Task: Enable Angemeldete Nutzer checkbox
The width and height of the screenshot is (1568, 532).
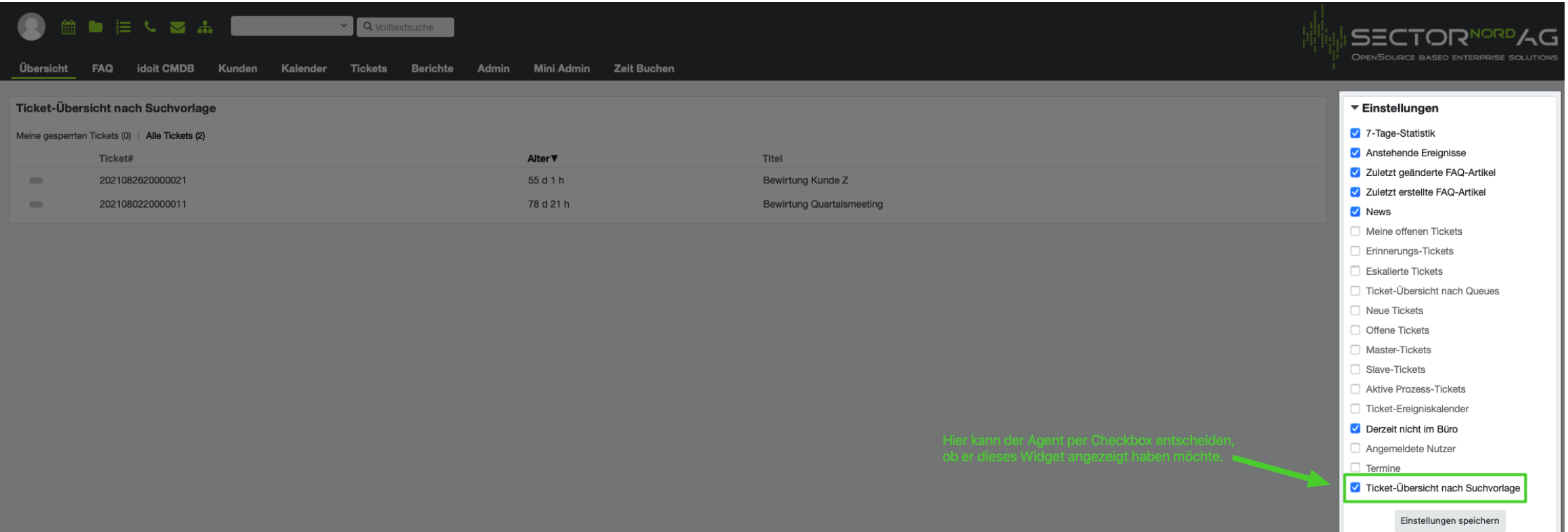Action: tap(1355, 448)
